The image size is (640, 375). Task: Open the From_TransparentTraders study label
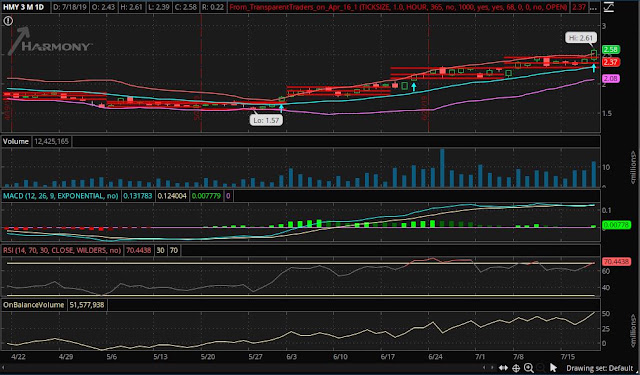tap(398, 7)
